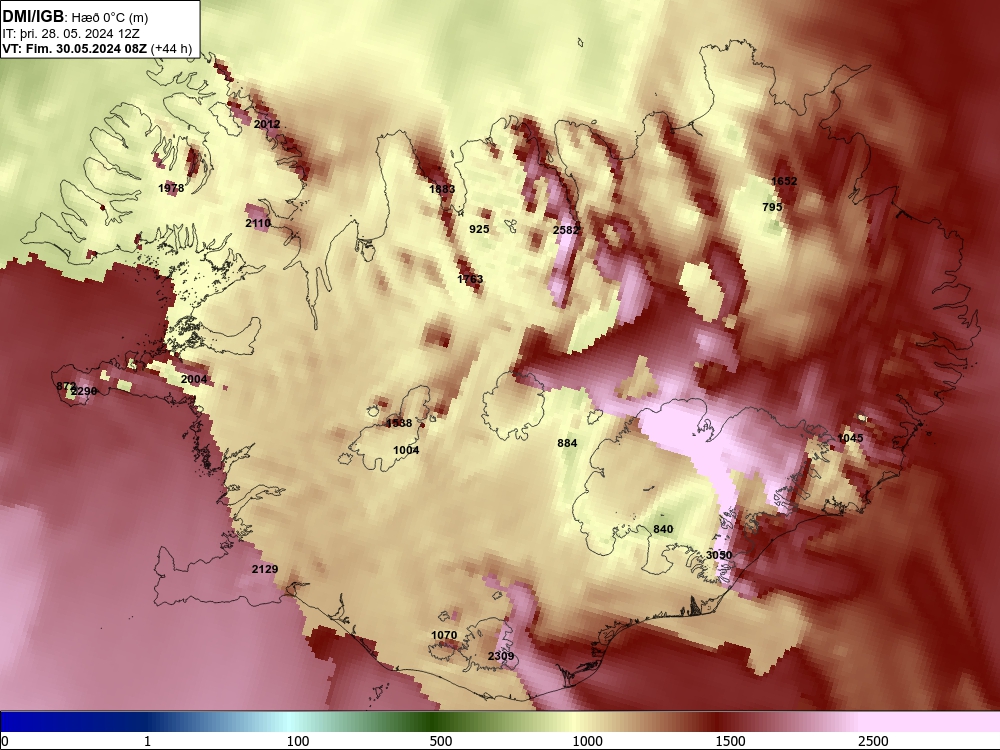Click the 1763 height label
This screenshot has height=750, width=1000.
[470, 279]
